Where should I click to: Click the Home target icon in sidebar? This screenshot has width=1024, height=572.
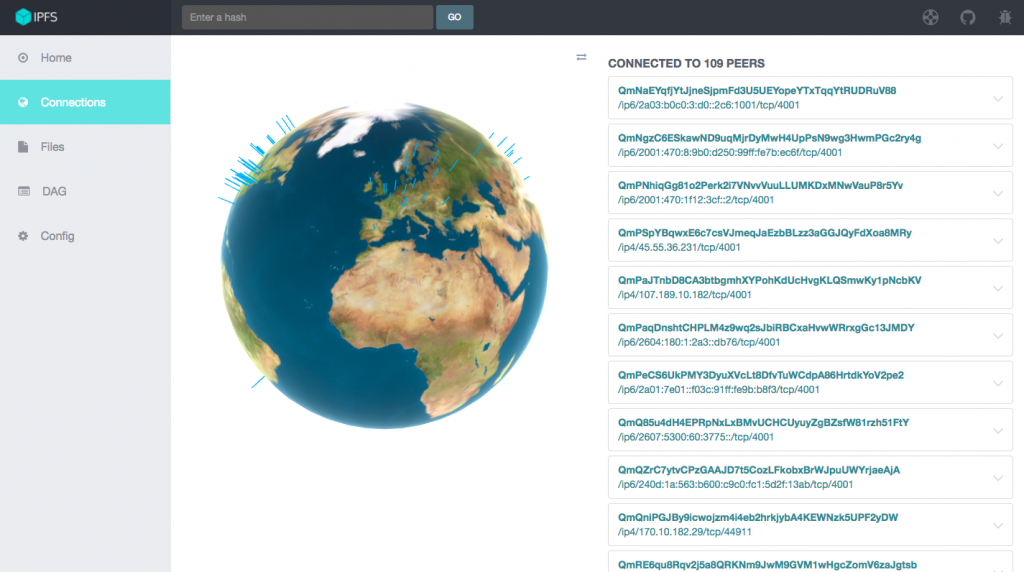click(x=23, y=58)
